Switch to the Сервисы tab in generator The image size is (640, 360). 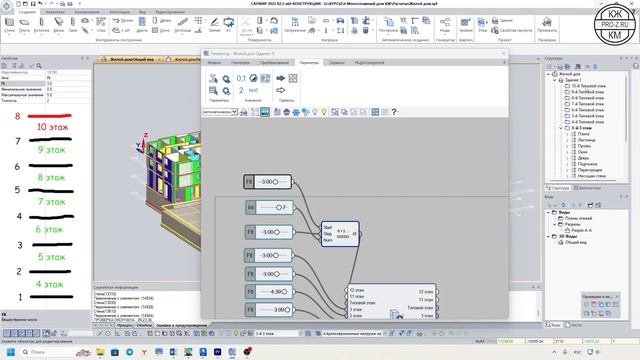(337, 62)
